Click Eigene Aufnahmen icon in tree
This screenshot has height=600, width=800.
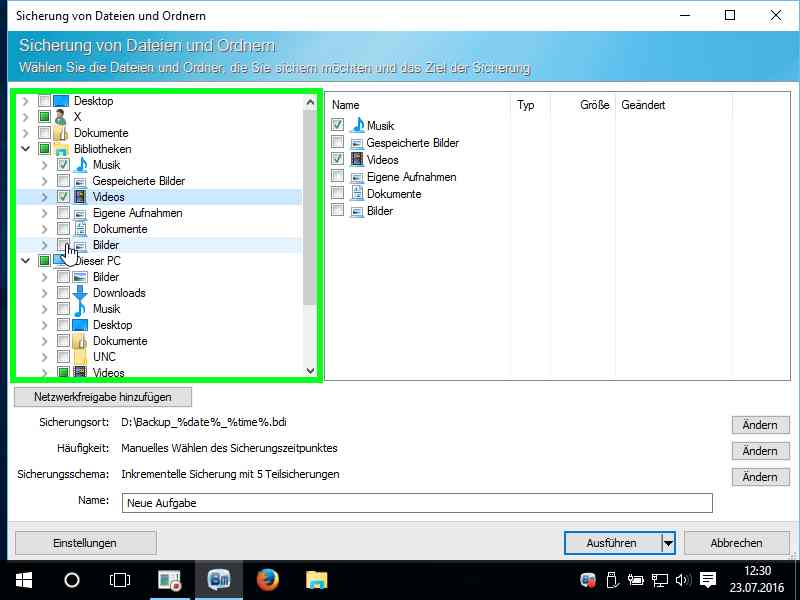coord(80,213)
